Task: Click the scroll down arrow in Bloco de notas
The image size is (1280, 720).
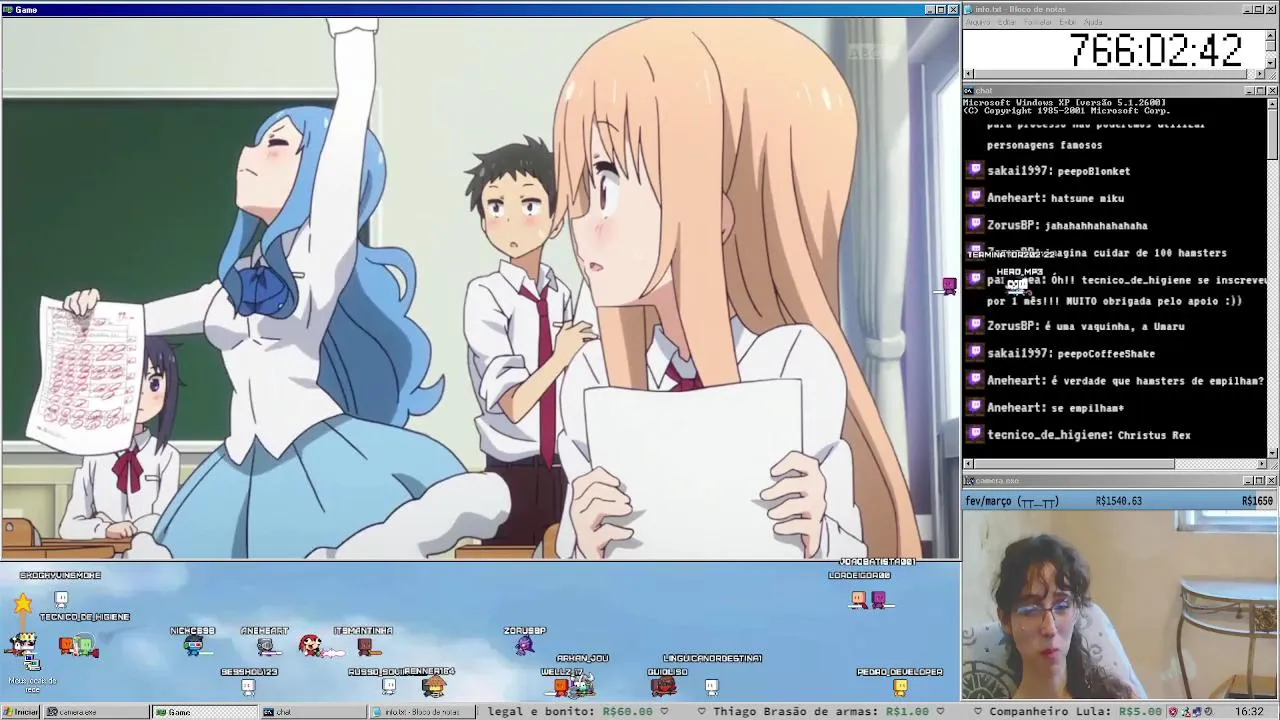Action: click(1271, 63)
